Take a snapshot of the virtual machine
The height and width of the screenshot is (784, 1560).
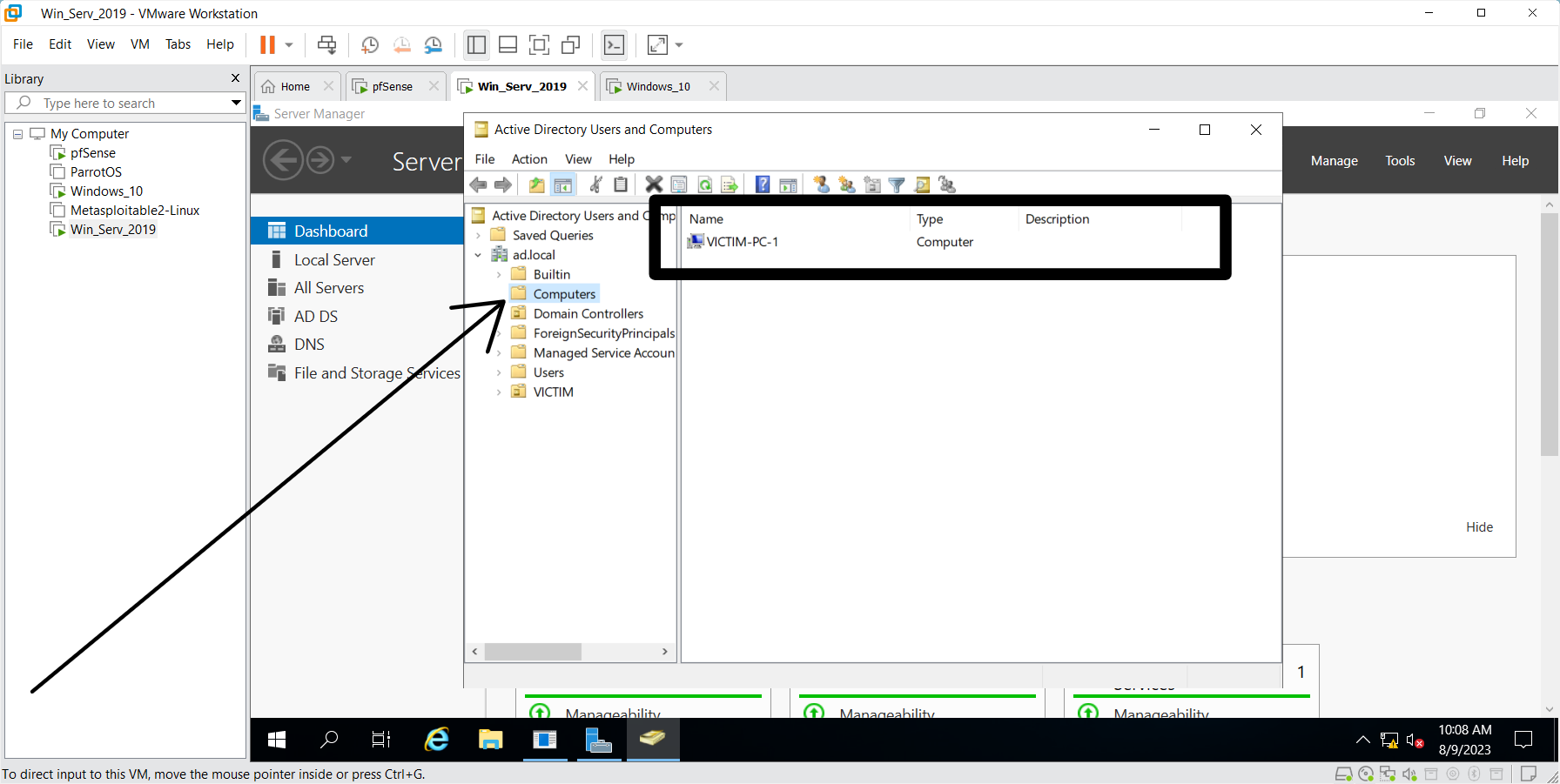pos(370,45)
